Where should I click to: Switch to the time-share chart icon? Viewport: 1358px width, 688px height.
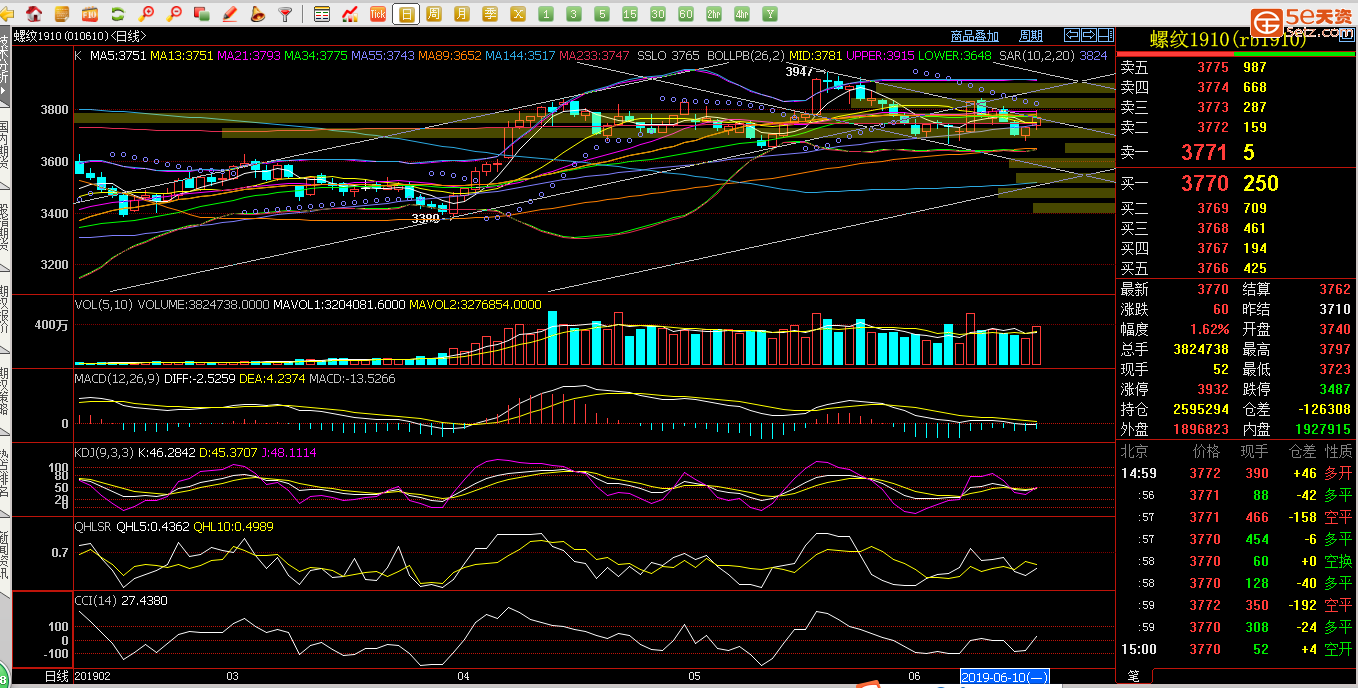[x=350, y=14]
